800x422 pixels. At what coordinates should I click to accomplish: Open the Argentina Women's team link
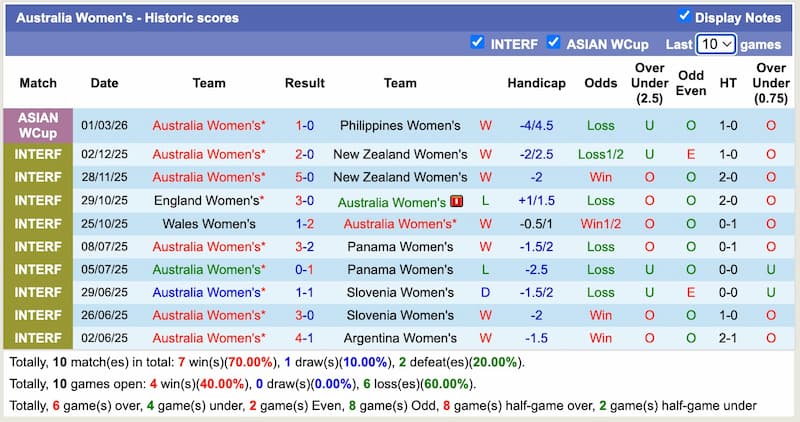[400, 338]
